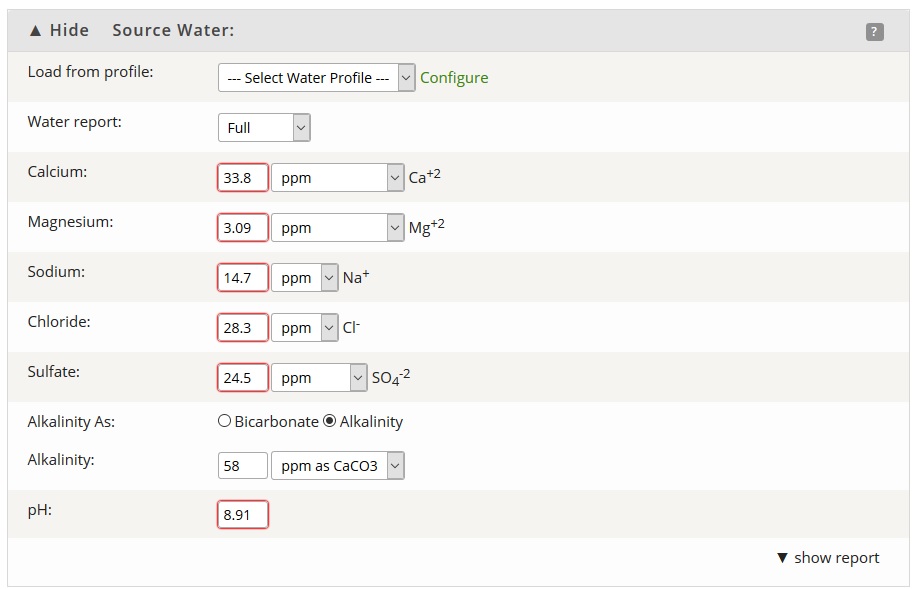Collapse the Source Water section with Hide

(59, 30)
